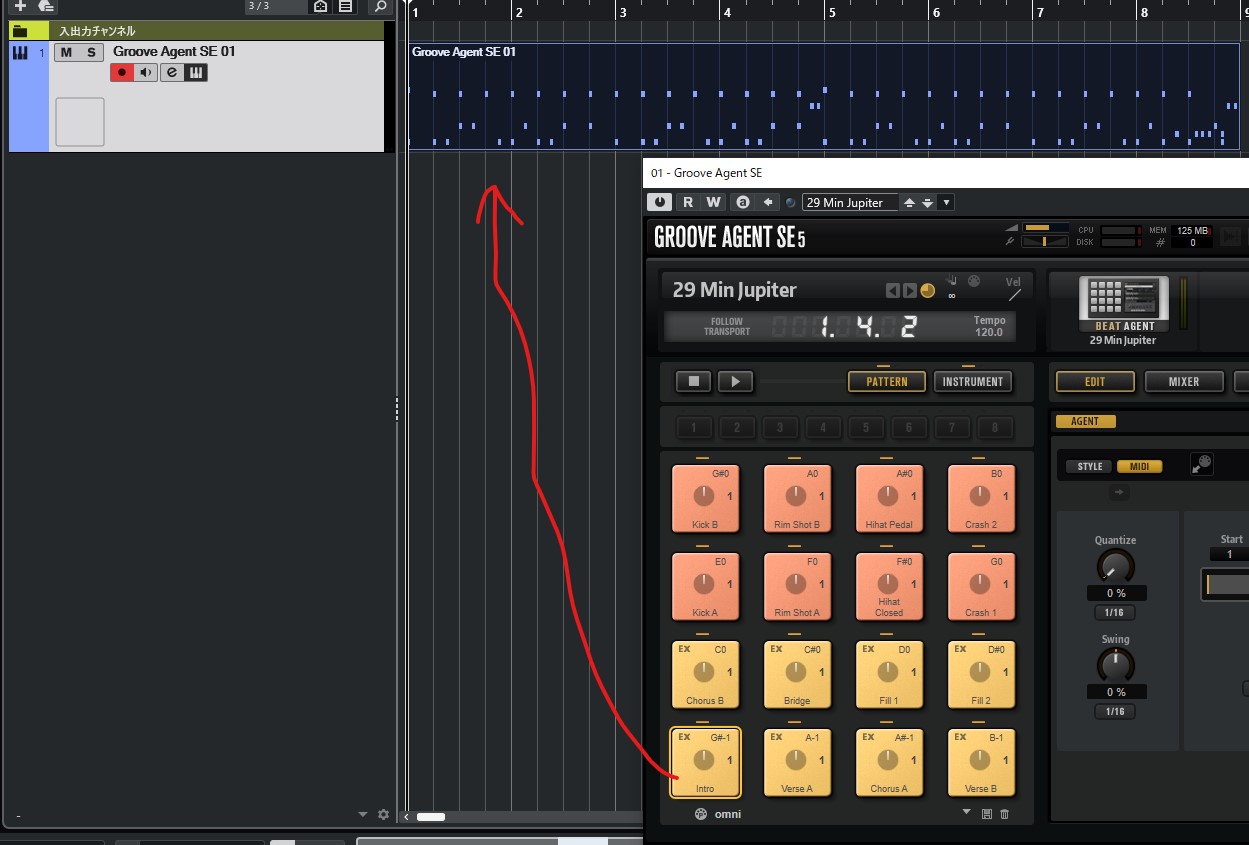This screenshot has width=1249, height=845.
Task: Trigger the Hihat Closed pad
Action: (889, 586)
